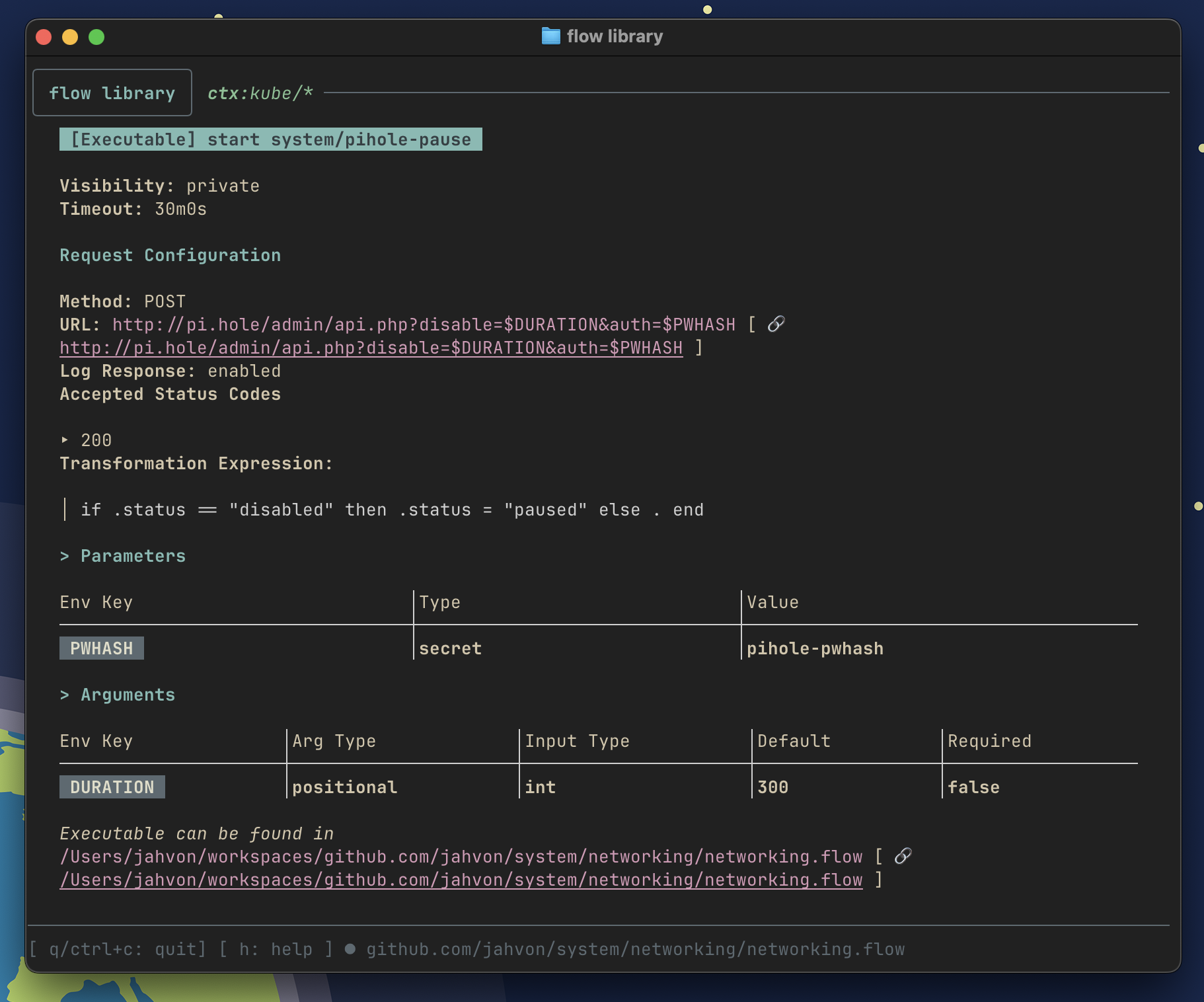
Task: Click the Executable can be found in text
Action: pyautogui.click(x=197, y=833)
